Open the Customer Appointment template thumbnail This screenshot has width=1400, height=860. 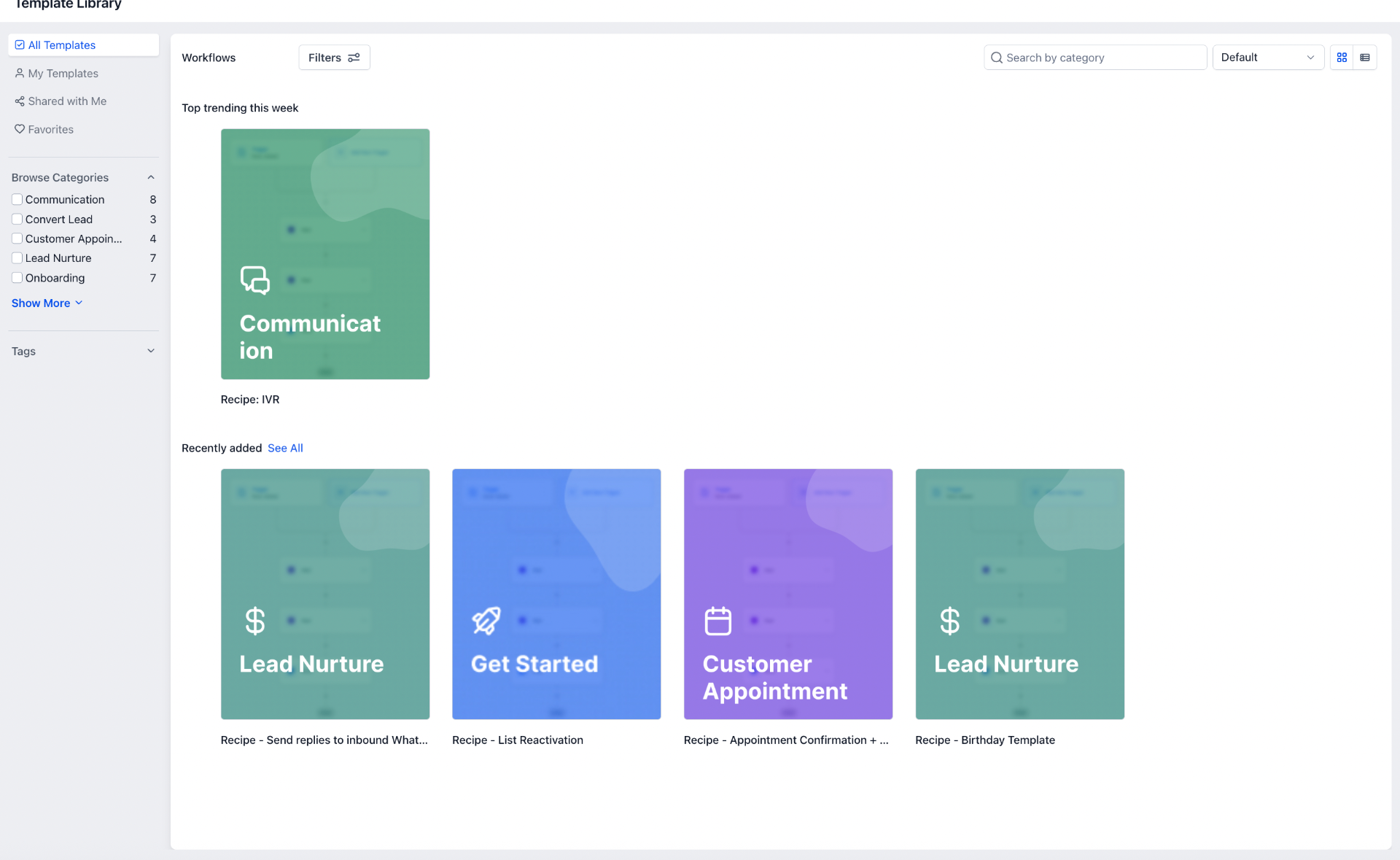pyautogui.click(x=788, y=594)
